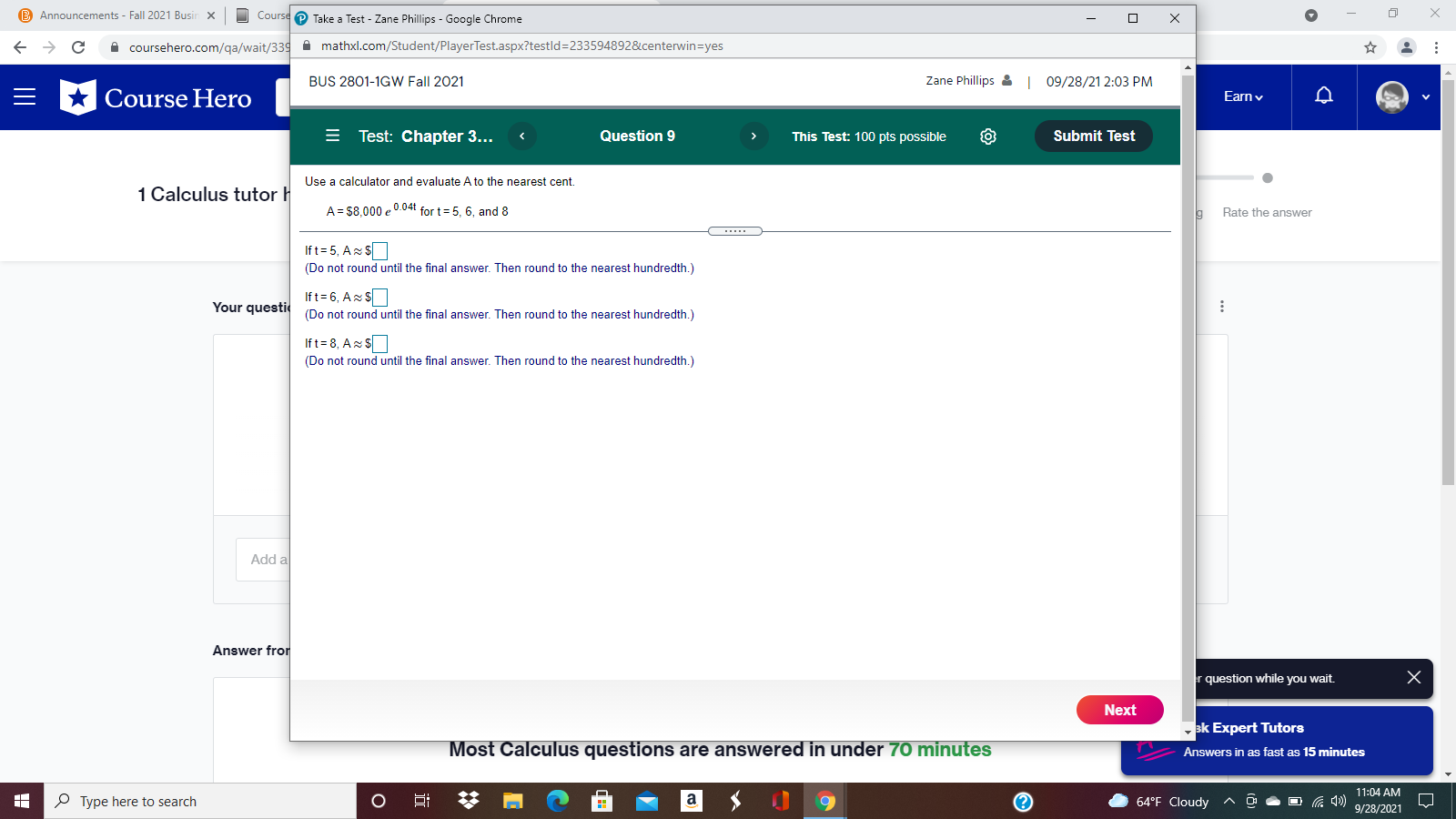This screenshot has height=819, width=1456.
Task: Open the MathXL test hamburger menu
Action: click(x=332, y=136)
